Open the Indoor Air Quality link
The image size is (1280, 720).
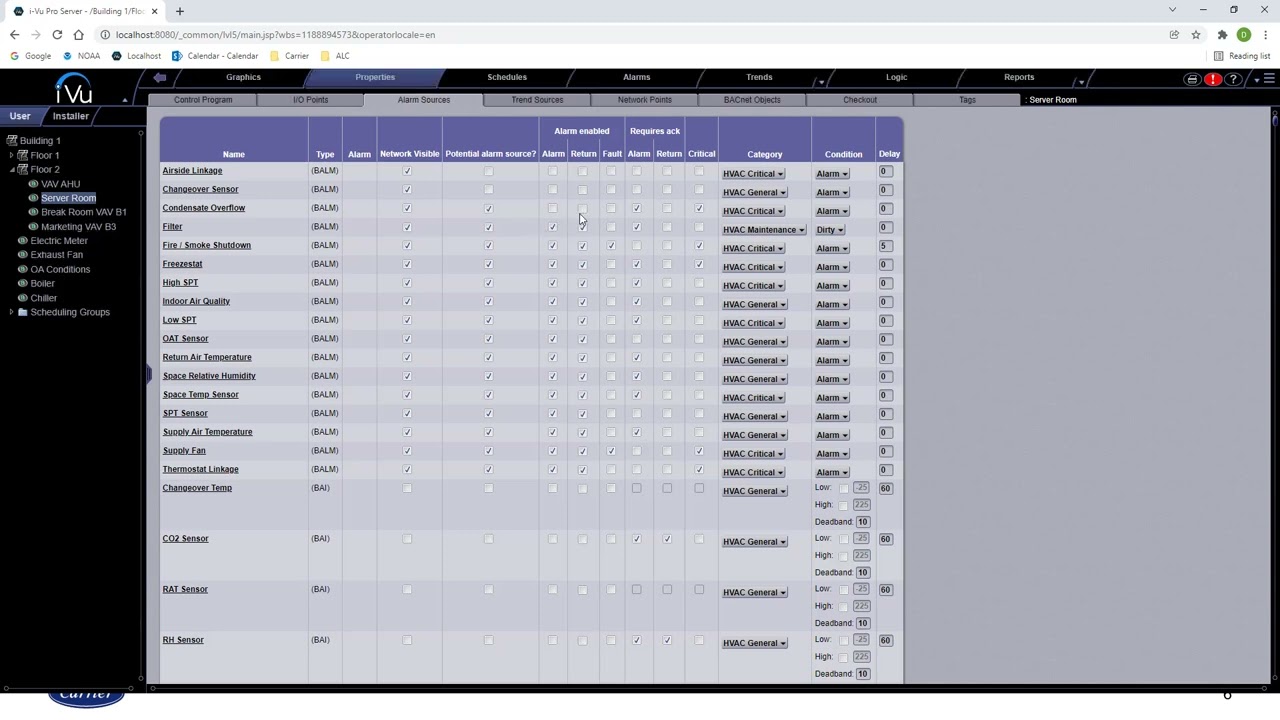(196, 301)
